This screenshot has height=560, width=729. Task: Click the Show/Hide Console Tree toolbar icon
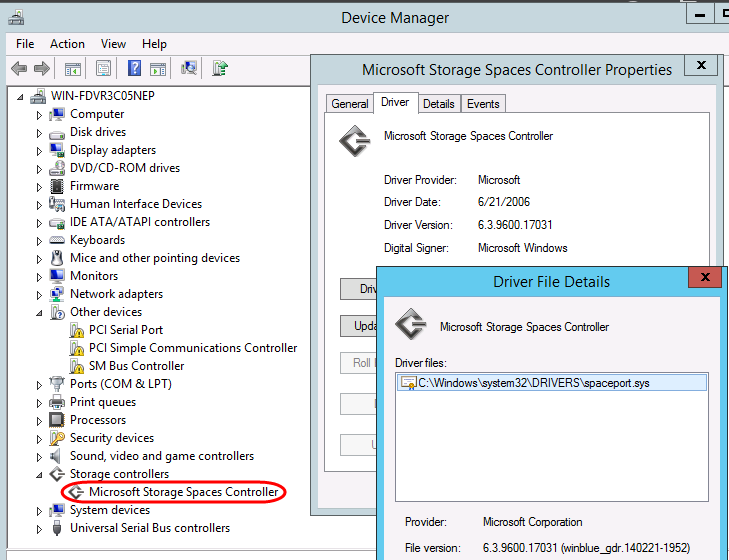pos(73,69)
